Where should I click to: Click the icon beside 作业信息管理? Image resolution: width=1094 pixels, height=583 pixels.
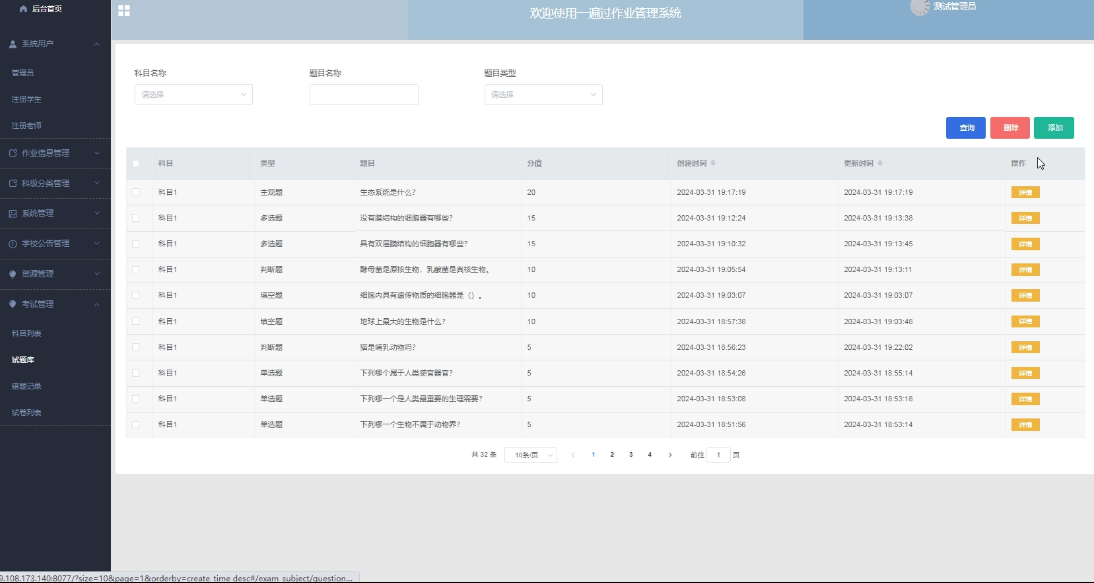pyautogui.click(x=13, y=153)
